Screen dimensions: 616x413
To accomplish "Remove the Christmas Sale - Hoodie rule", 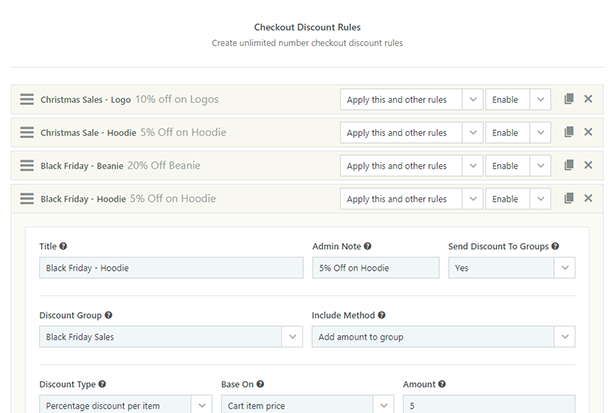I will [x=588, y=132].
